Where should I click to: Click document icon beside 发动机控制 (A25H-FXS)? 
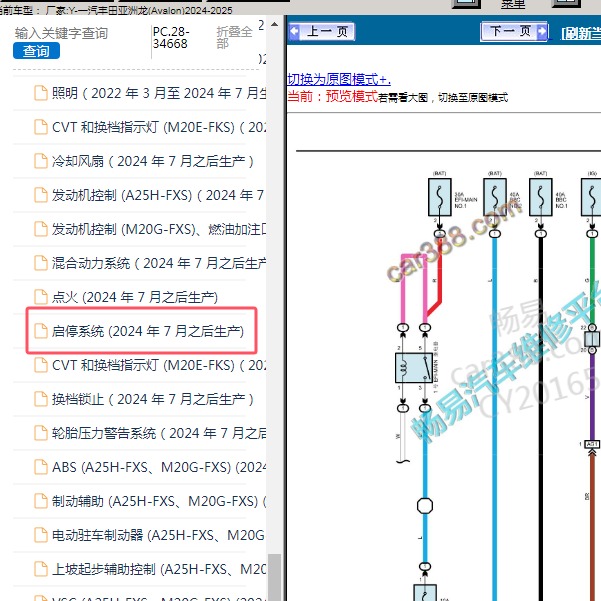[41, 195]
